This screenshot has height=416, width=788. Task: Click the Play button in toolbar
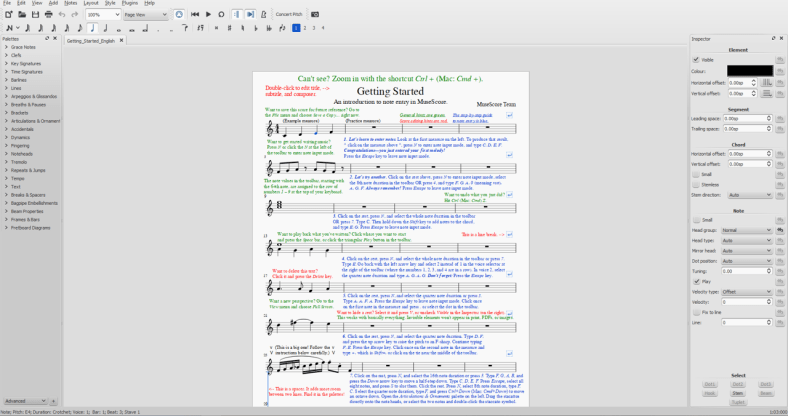[x=208, y=15]
